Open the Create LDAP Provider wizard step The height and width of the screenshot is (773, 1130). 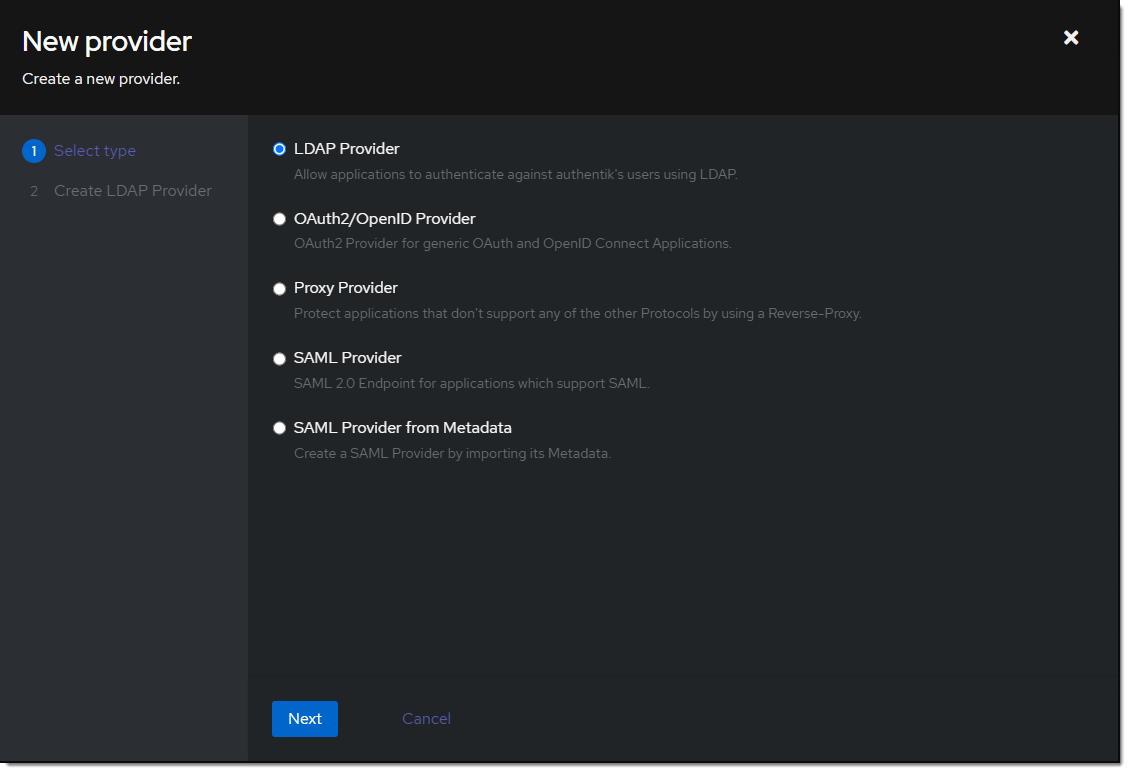coord(132,191)
